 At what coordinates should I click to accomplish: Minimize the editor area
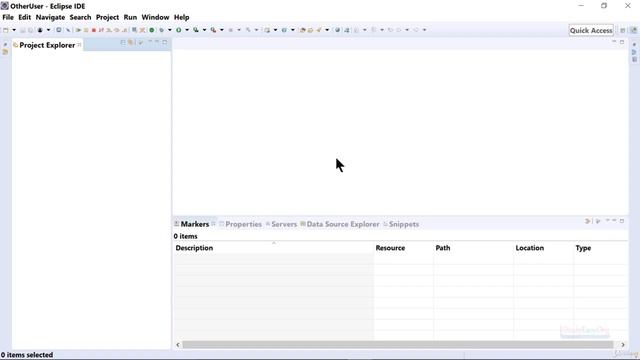tap(614, 42)
